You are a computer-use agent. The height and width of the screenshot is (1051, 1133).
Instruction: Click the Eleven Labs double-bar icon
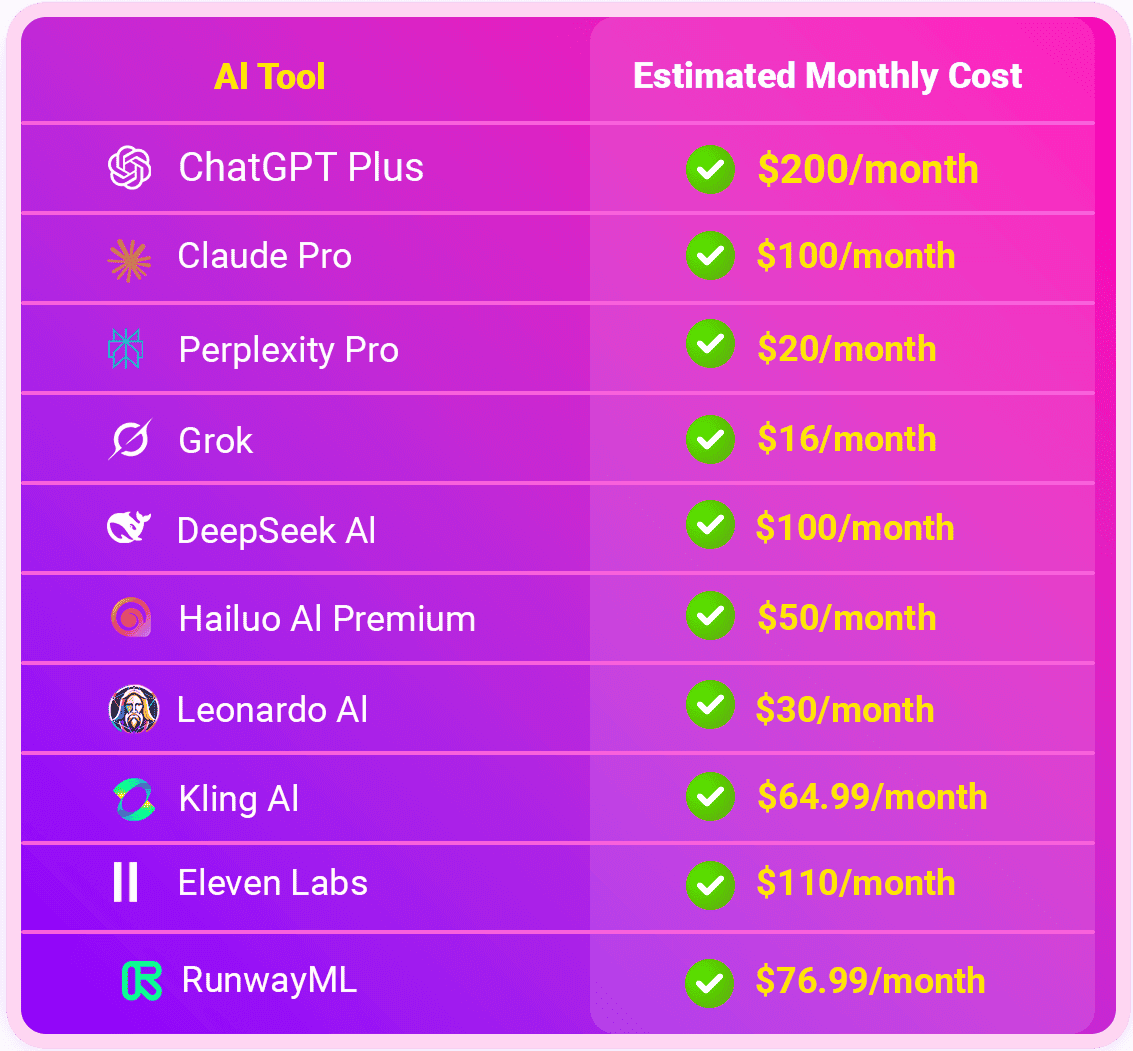point(126,882)
